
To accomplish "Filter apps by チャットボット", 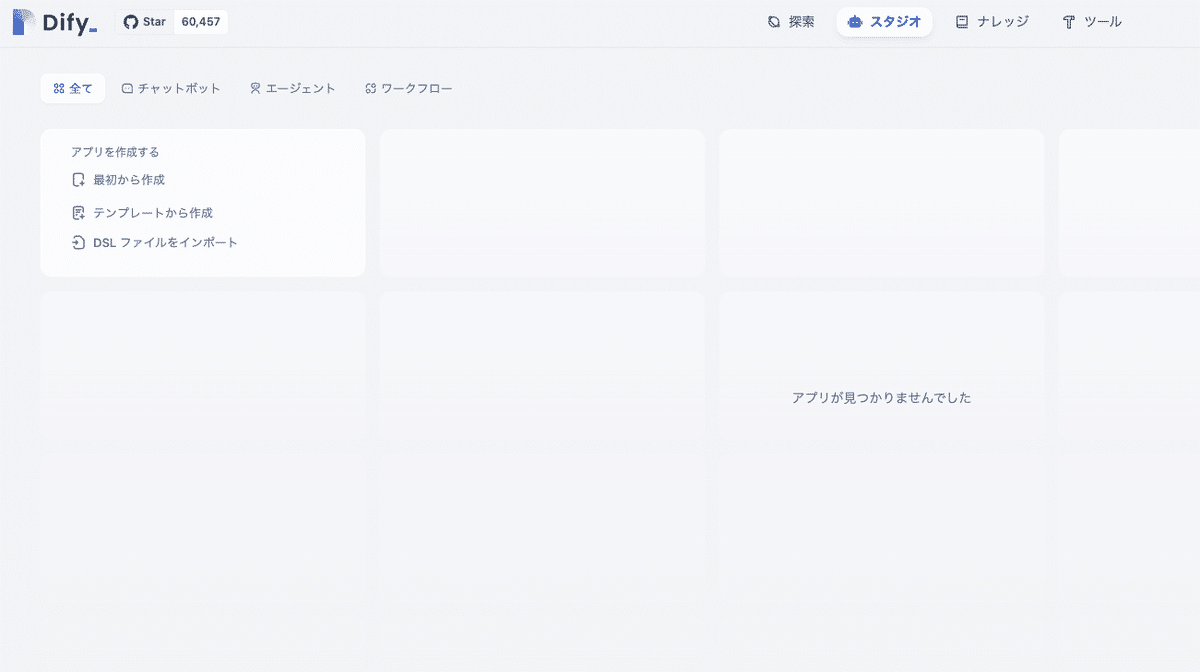I will click(171, 88).
